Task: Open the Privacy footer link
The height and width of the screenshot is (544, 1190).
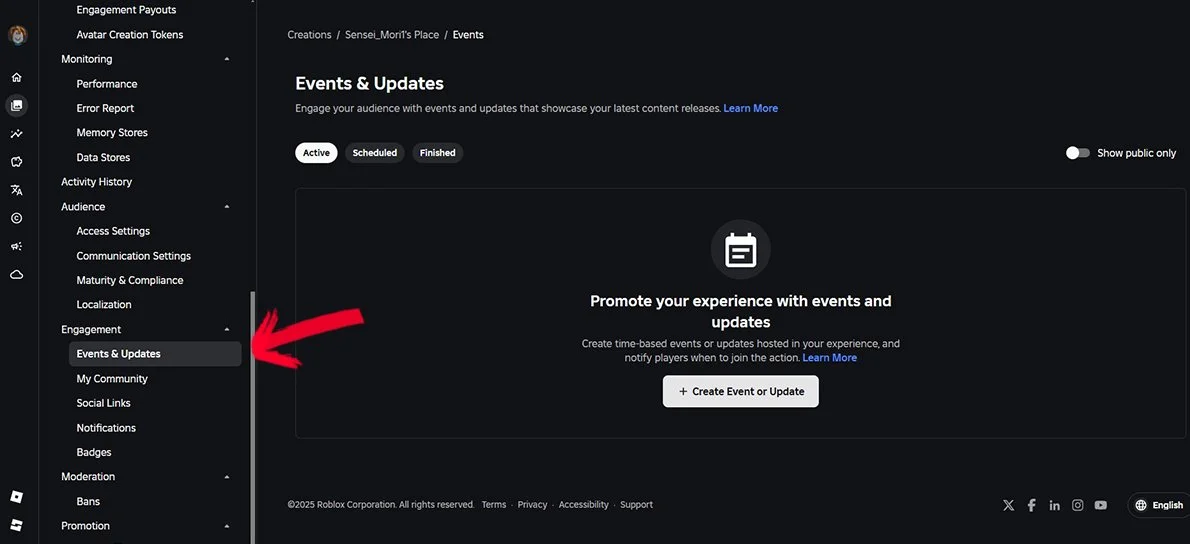Action: pyautogui.click(x=532, y=505)
